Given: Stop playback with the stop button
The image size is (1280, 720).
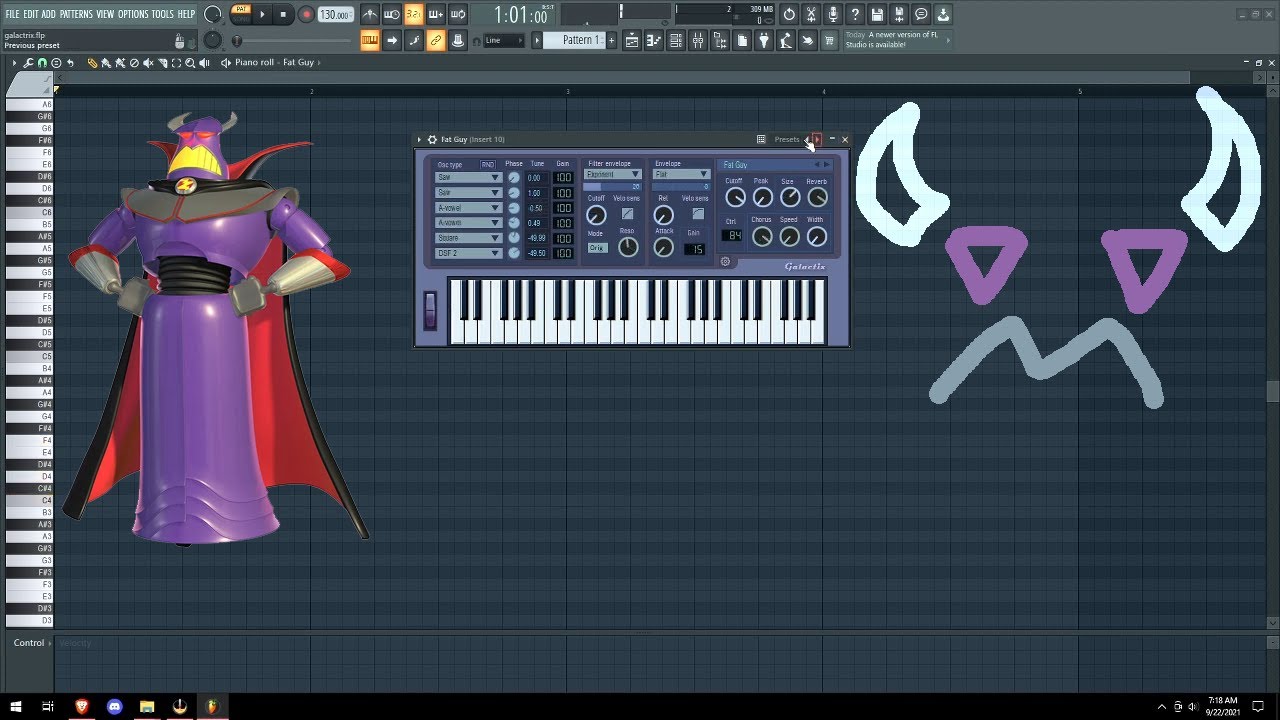Looking at the screenshot, I should (x=283, y=15).
